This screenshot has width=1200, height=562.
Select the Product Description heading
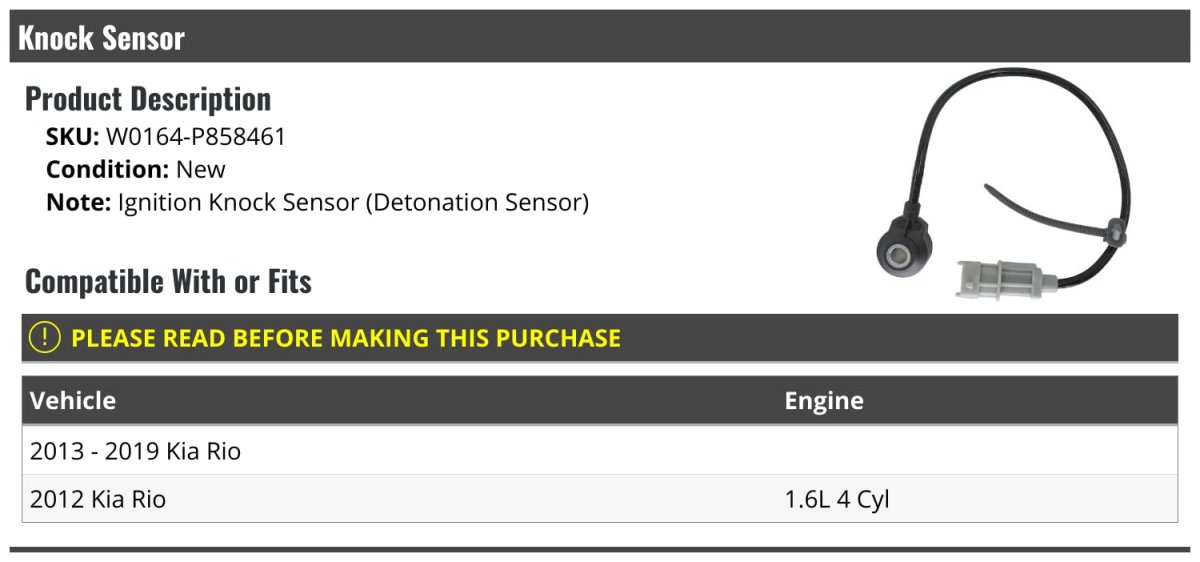click(148, 99)
